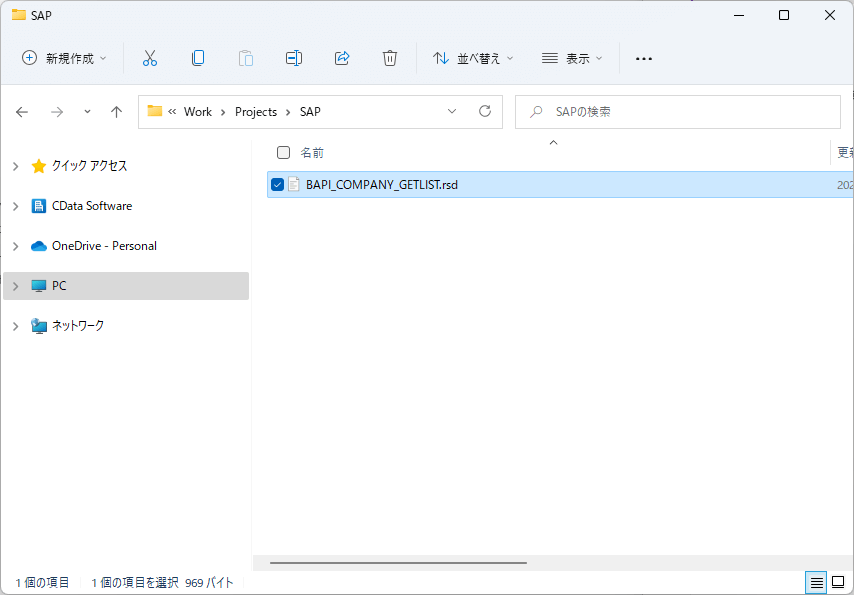The image size is (854, 595).
Task: Expand the クイック アクセス tree node
Action: (x=16, y=166)
